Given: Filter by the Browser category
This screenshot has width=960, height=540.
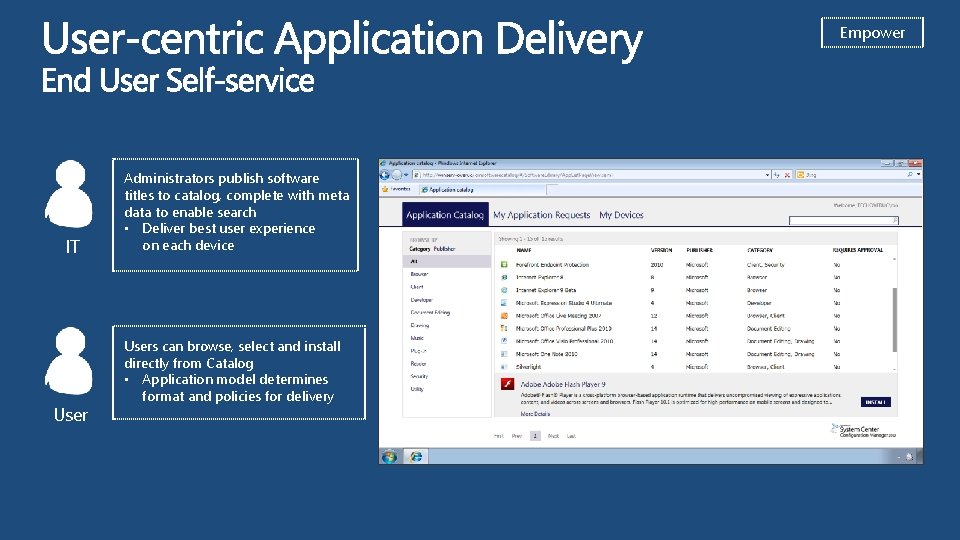Looking at the screenshot, I should 419,274.
